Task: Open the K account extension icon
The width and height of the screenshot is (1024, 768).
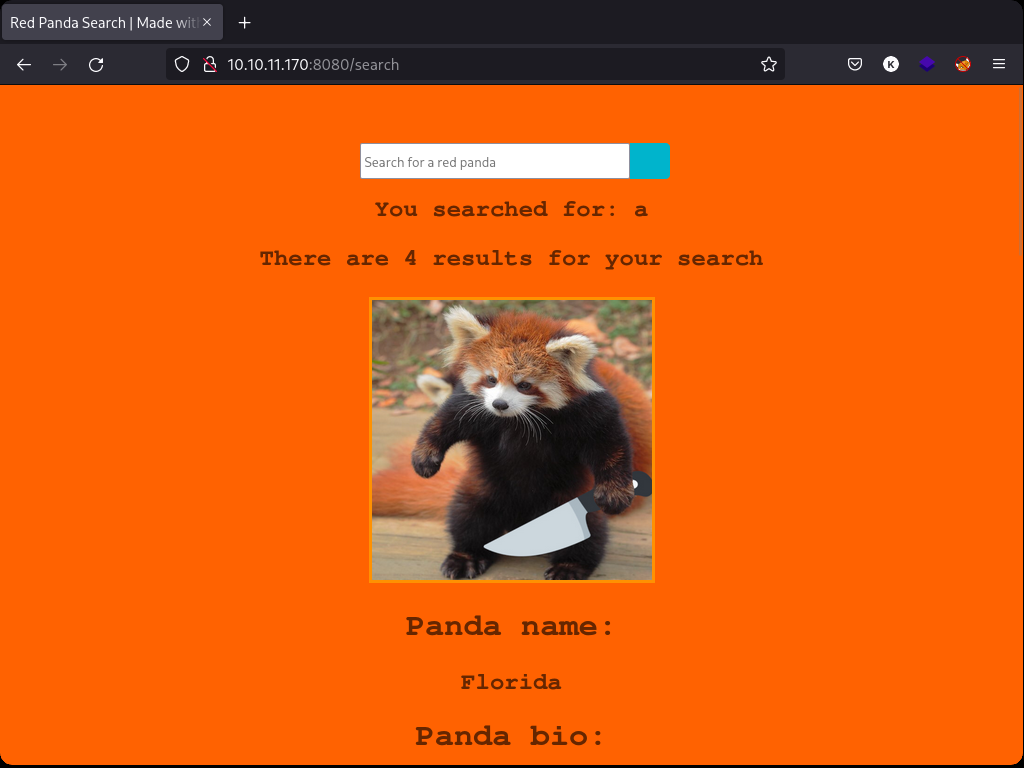Action: pyautogui.click(x=890, y=64)
